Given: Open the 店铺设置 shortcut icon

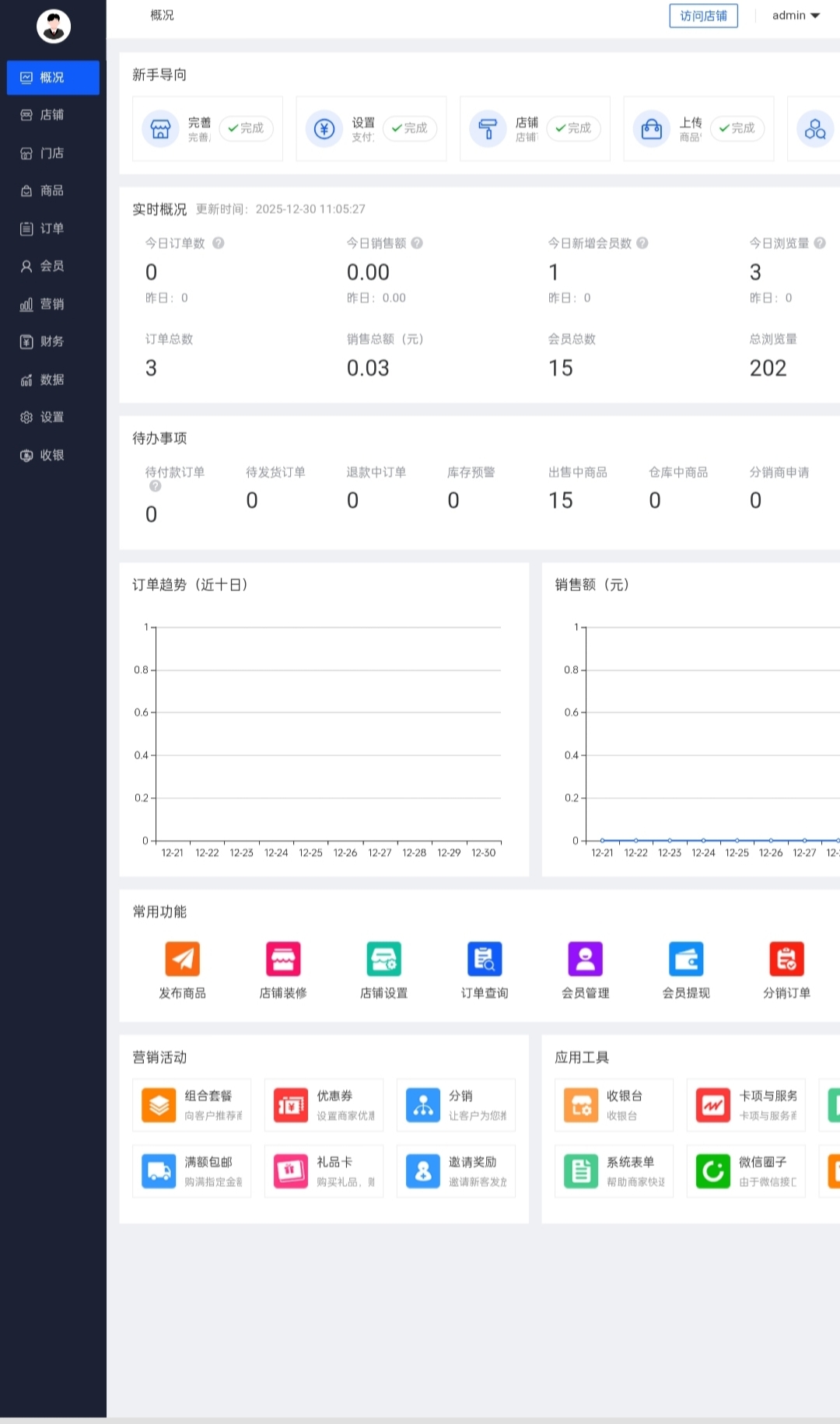Looking at the screenshot, I should 384,958.
